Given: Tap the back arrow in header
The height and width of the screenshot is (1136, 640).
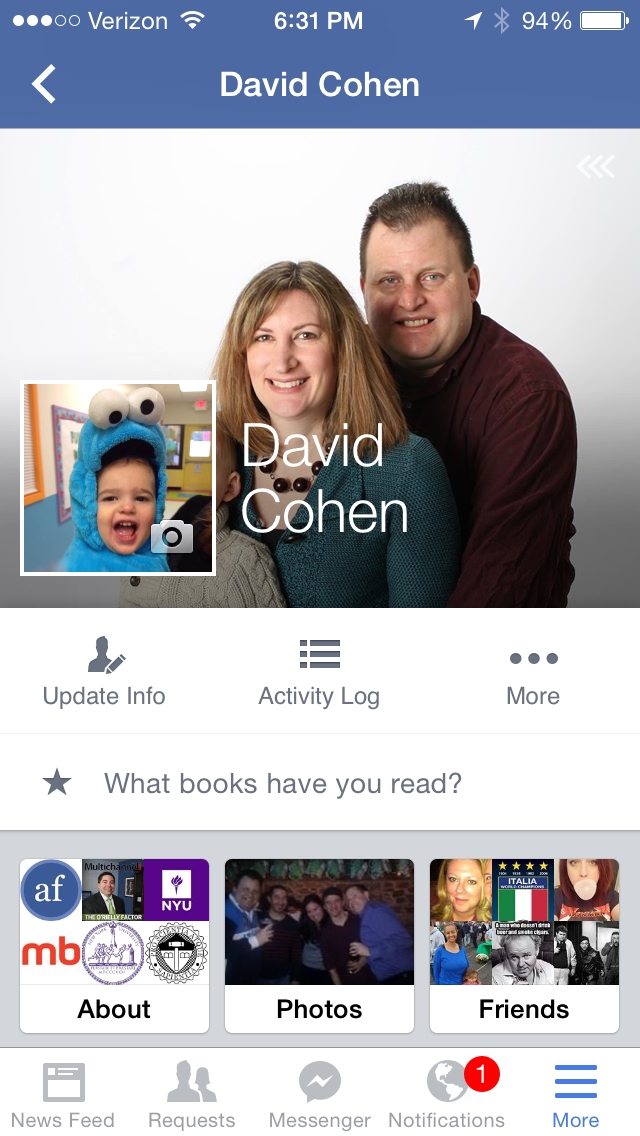Looking at the screenshot, I should [x=43, y=84].
